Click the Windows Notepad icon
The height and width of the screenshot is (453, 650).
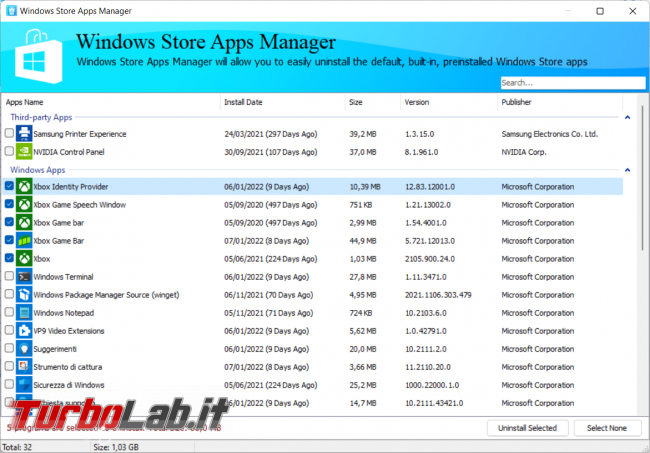click(x=24, y=312)
